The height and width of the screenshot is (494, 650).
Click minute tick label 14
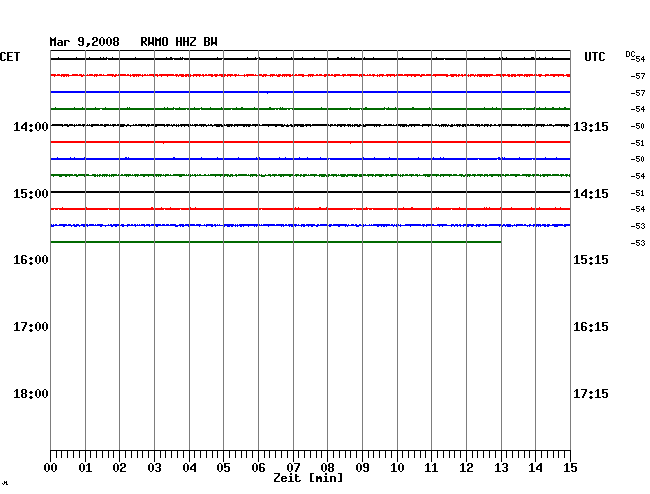pos(535,467)
